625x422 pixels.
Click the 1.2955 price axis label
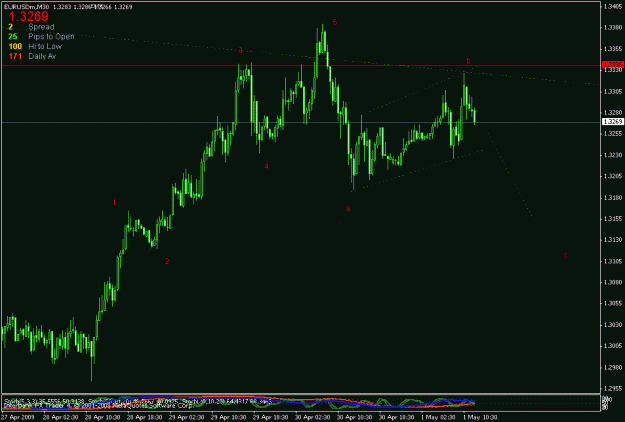613,389
